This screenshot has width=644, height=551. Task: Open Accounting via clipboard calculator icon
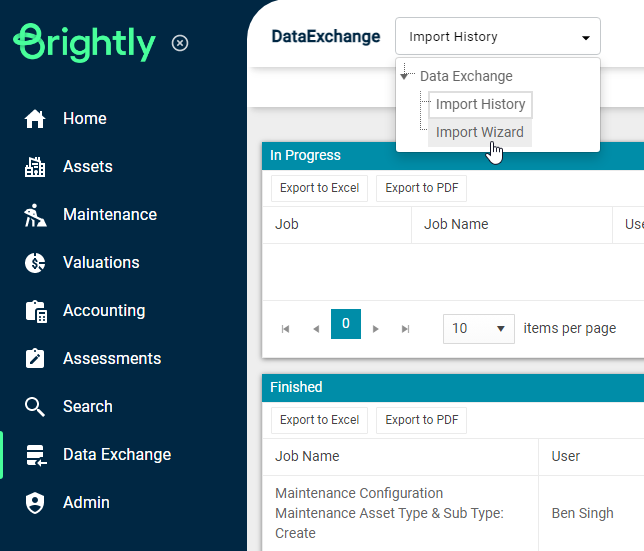pyautogui.click(x=35, y=311)
